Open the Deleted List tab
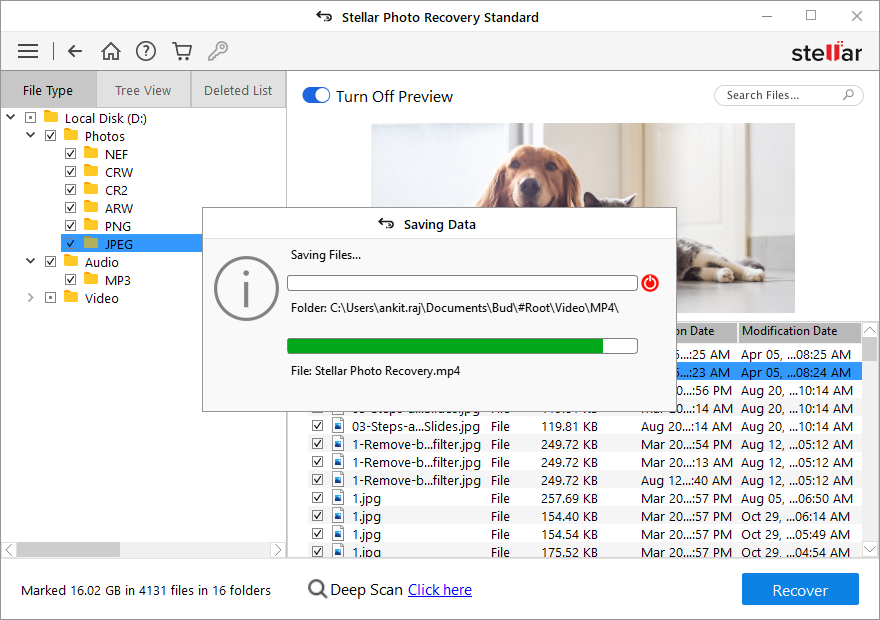This screenshot has width=880, height=620. 237,89
